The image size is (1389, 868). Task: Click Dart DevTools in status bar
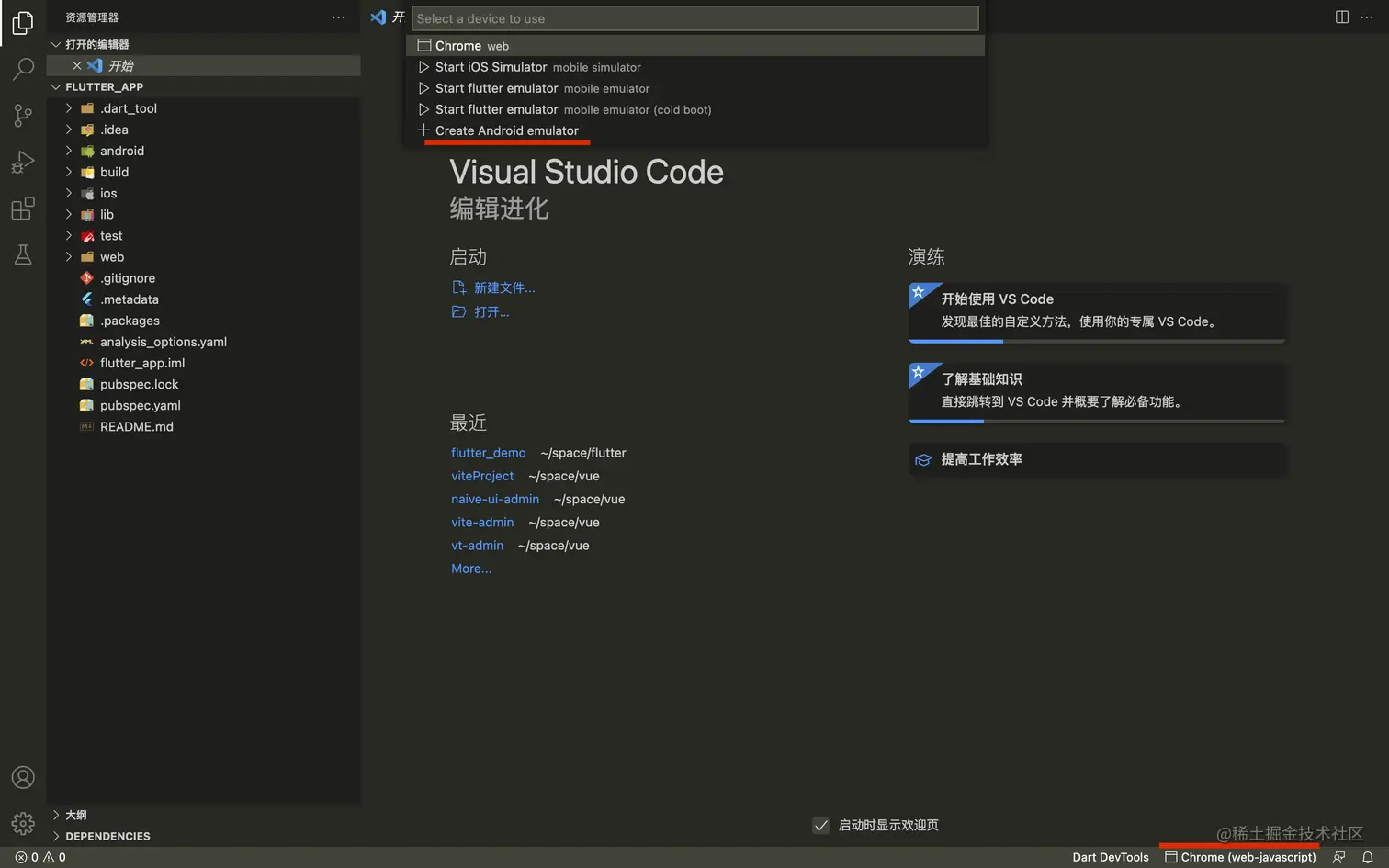pos(1111,857)
